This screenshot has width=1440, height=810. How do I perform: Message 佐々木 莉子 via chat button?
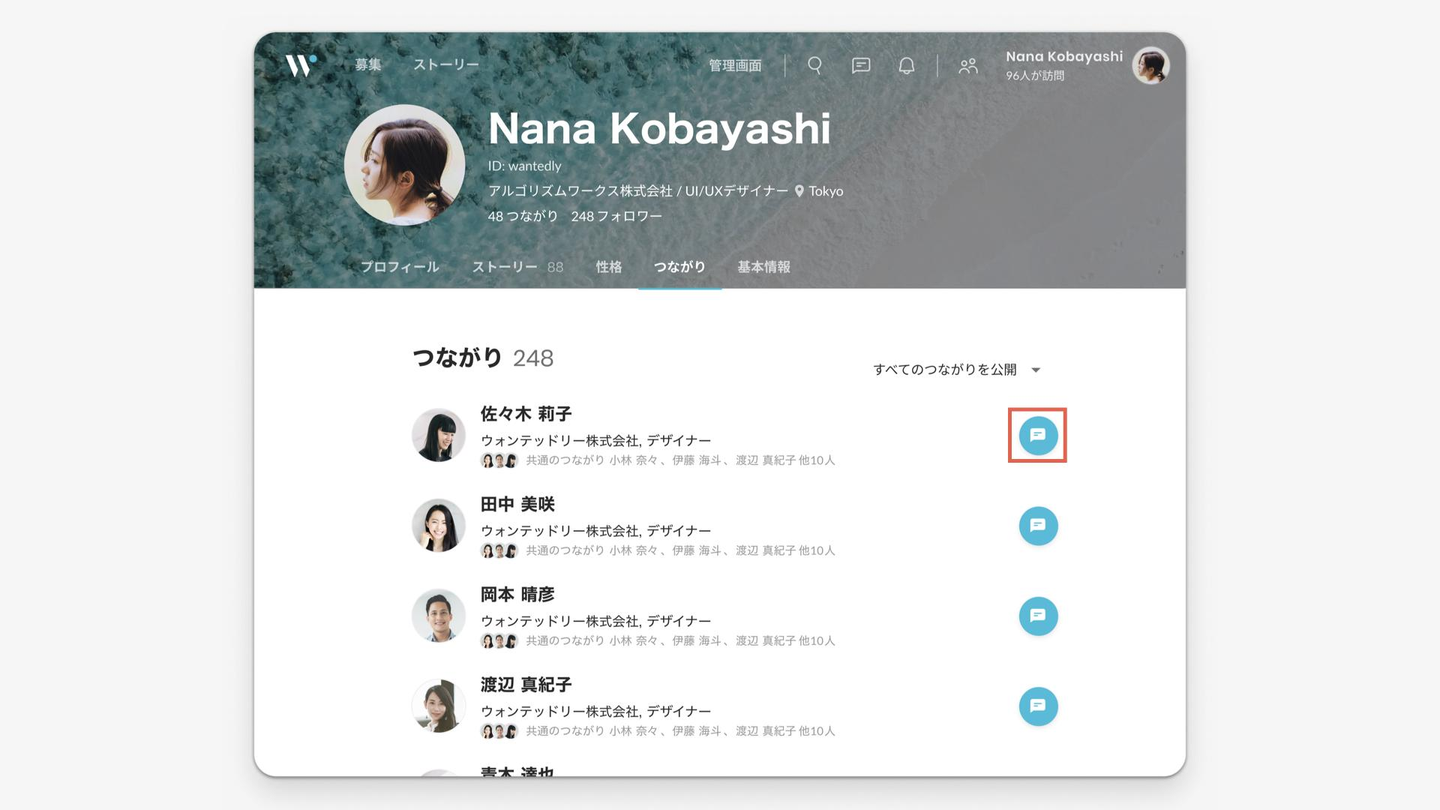coord(1038,436)
